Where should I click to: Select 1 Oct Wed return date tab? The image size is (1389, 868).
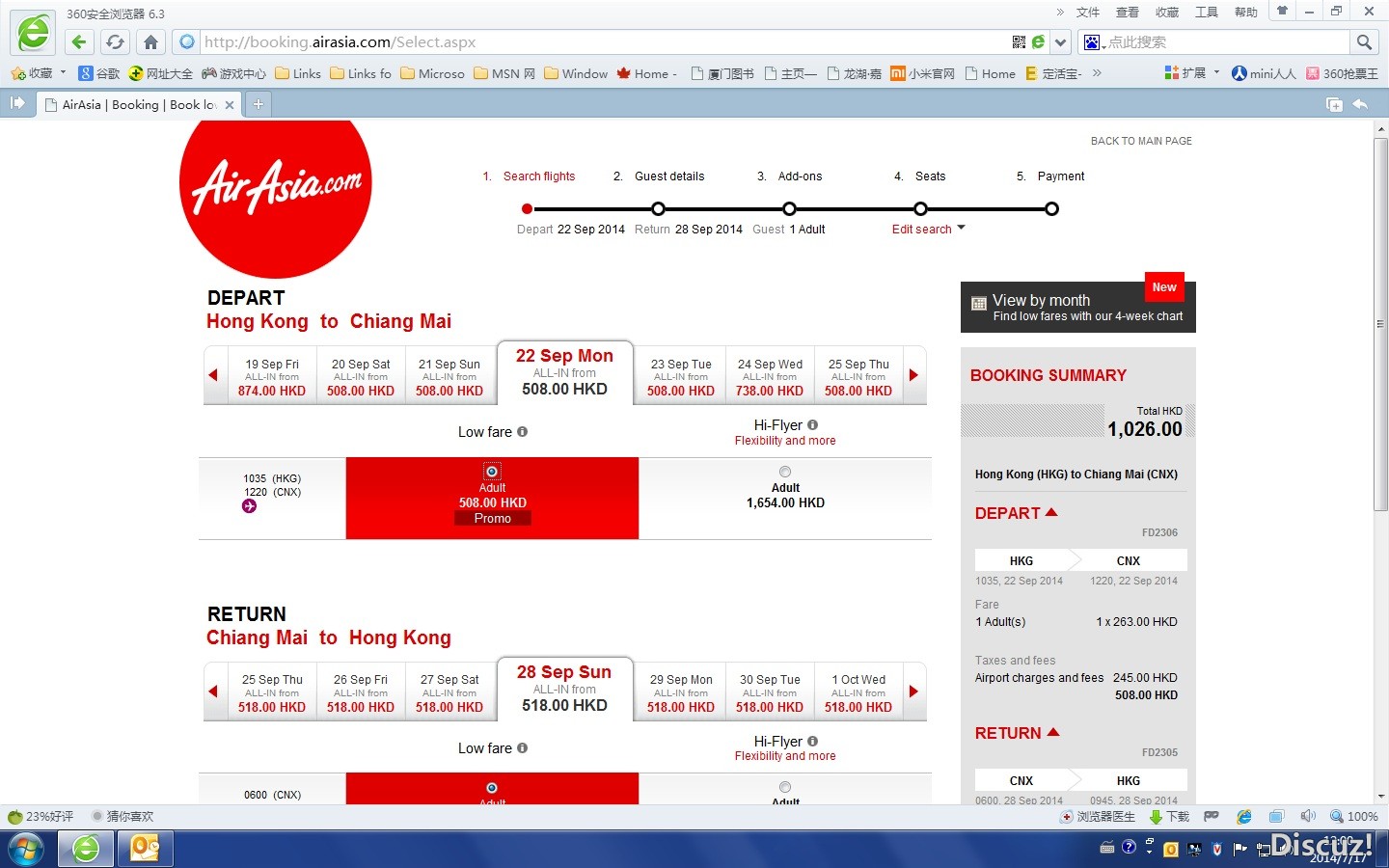[858, 692]
